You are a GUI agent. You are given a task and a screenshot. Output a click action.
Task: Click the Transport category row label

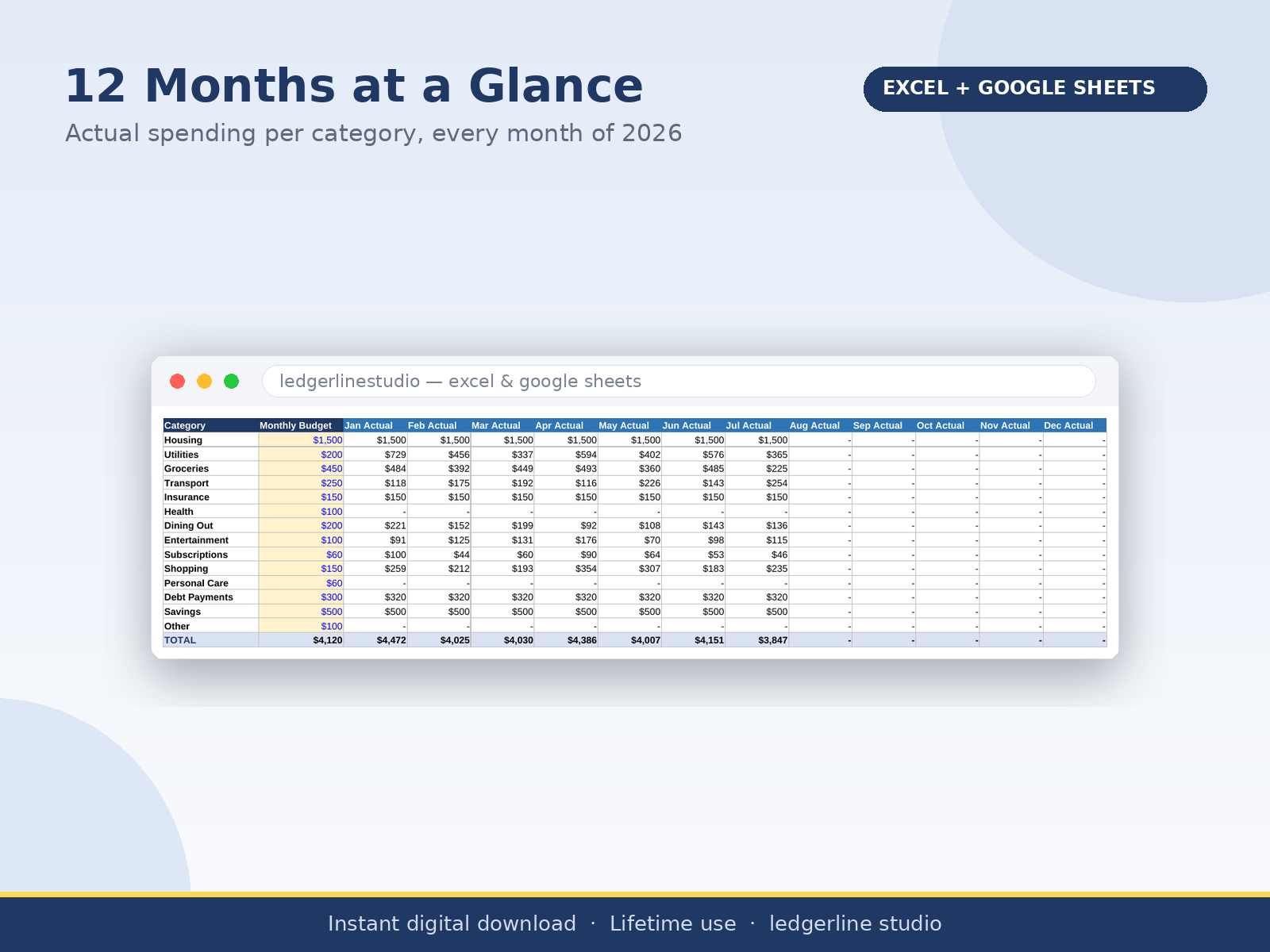pyautogui.click(x=210, y=483)
